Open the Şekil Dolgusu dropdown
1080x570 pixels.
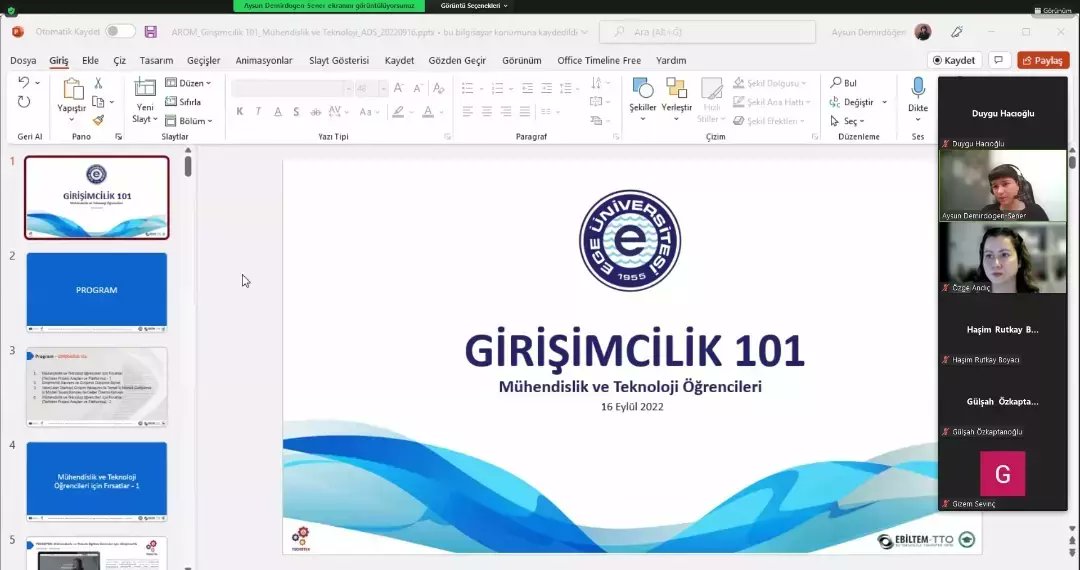(x=769, y=83)
